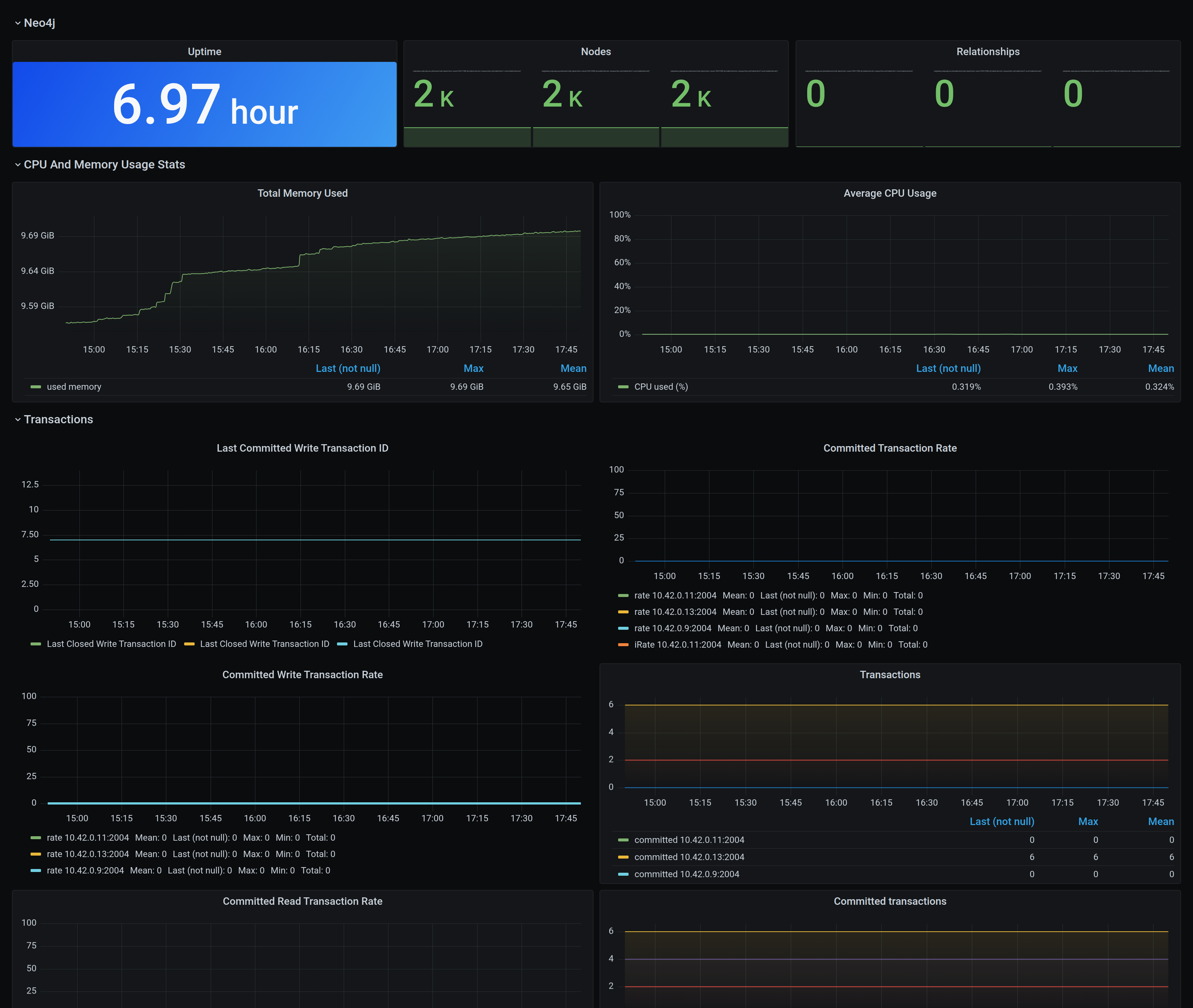Open the Transactions panel title menu
The image size is (1193, 1008).
pyautogui.click(x=890, y=674)
